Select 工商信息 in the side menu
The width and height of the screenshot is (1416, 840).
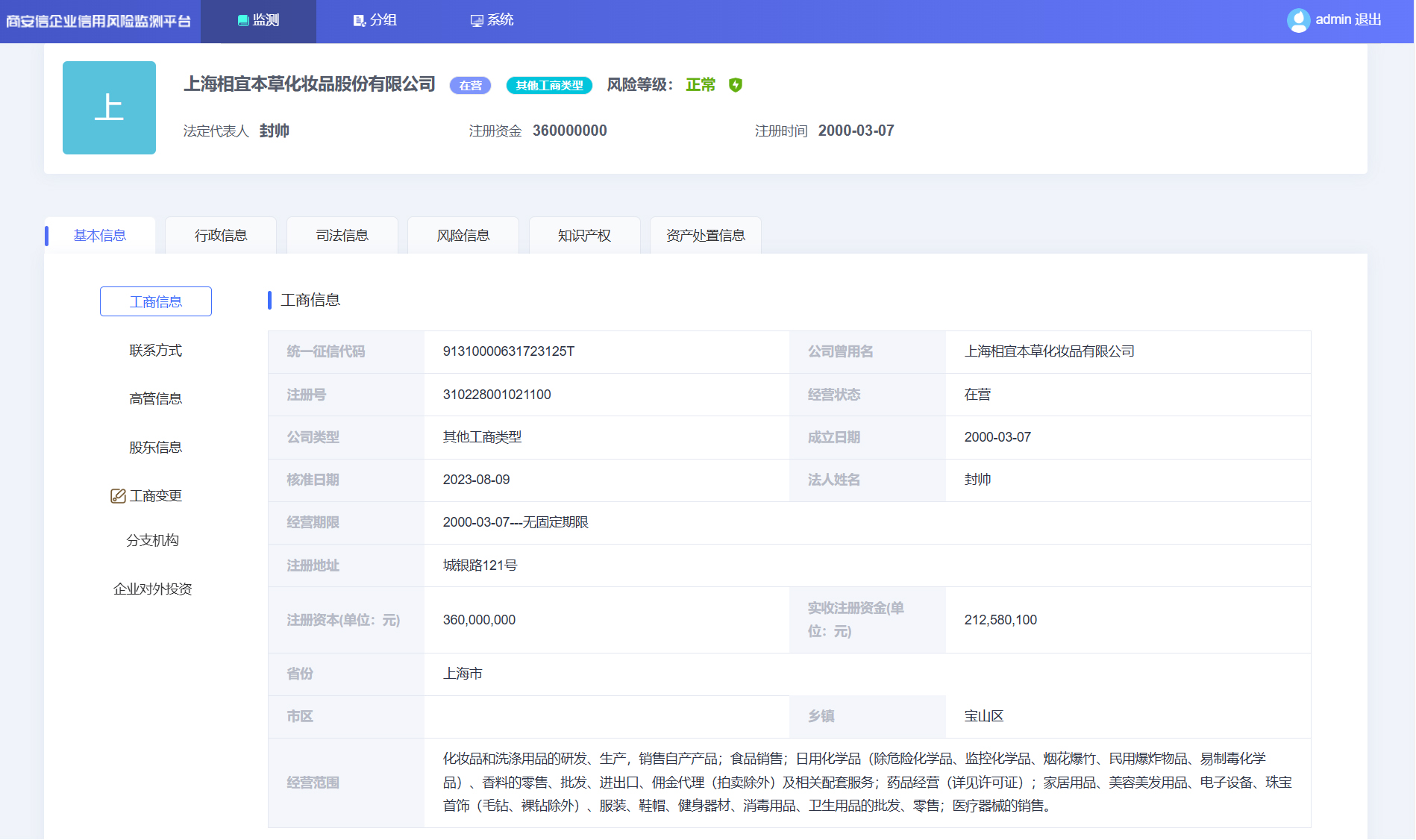coord(156,301)
